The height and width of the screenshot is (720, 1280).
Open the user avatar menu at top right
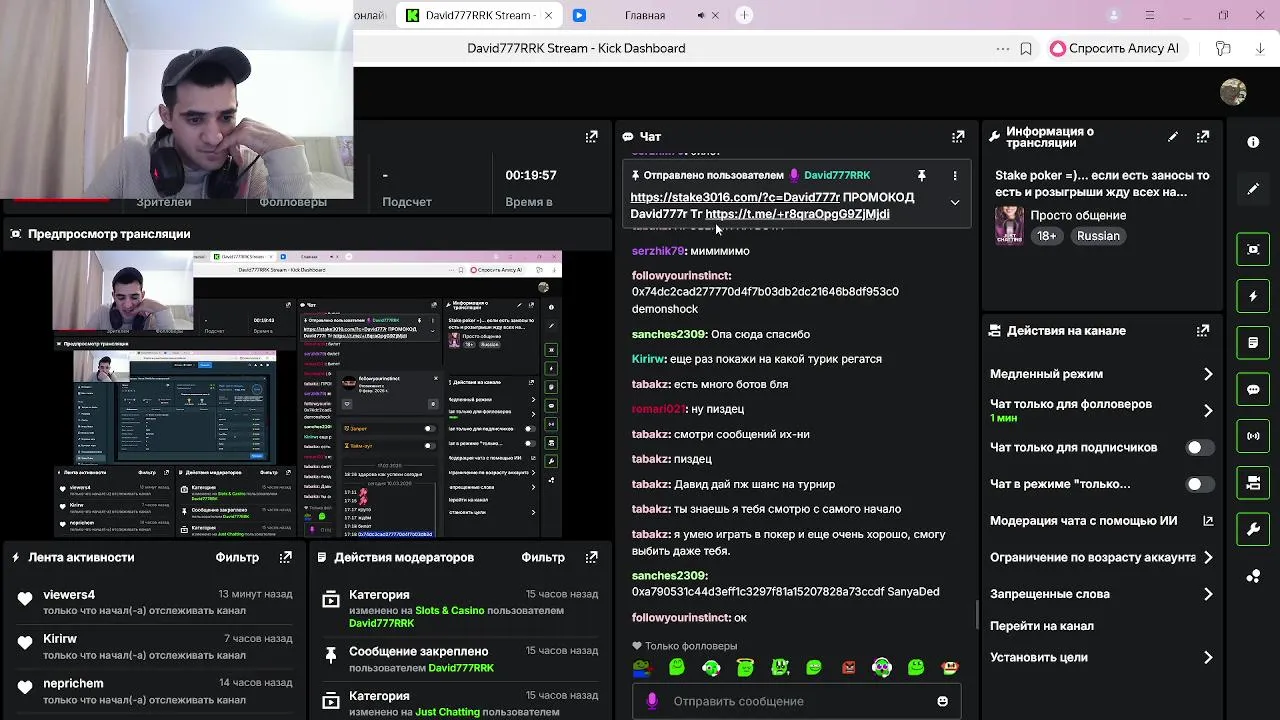point(1233,92)
